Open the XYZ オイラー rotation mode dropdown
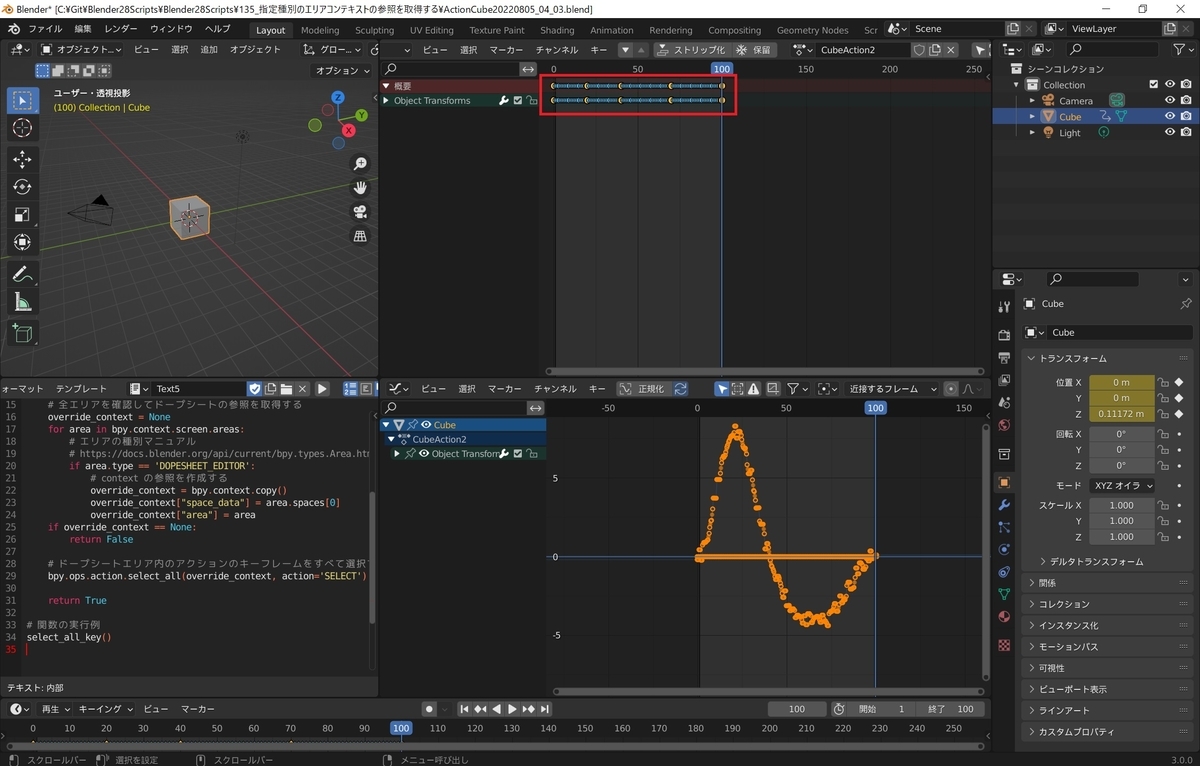Viewport: 1200px width, 766px height. tap(1122, 485)
